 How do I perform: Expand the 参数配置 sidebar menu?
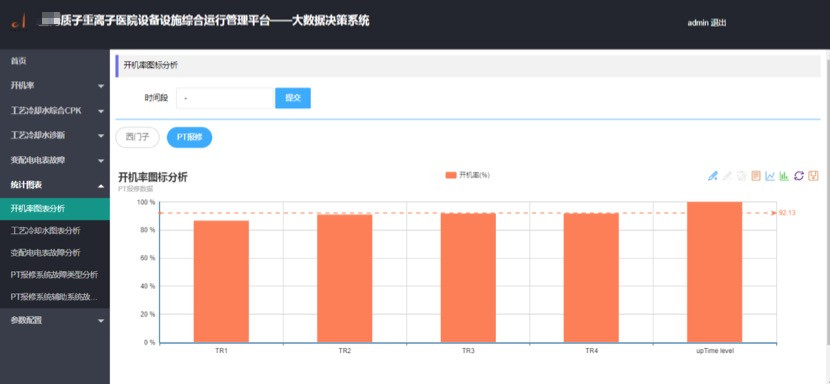[x=55, y=320]
